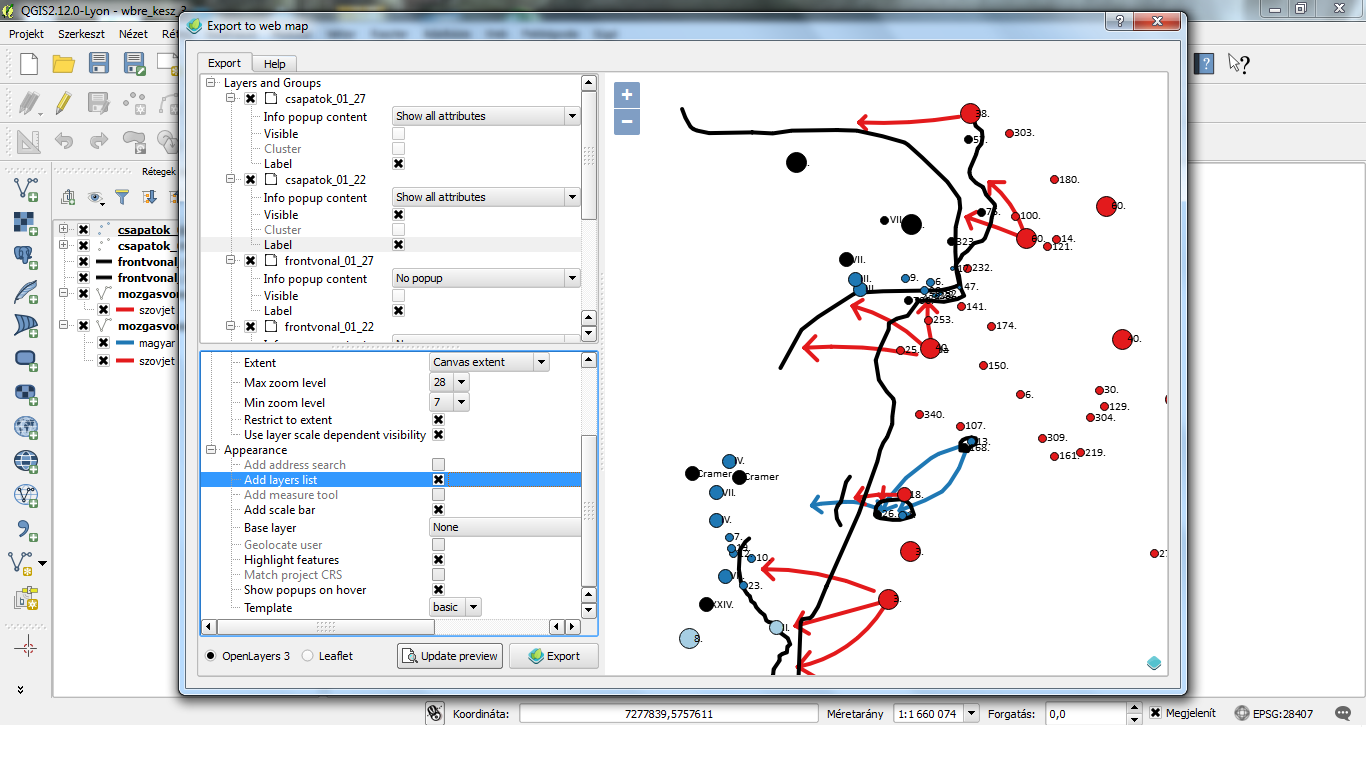
Task: Select the Leaflet radio button
Action: [308, 656]
